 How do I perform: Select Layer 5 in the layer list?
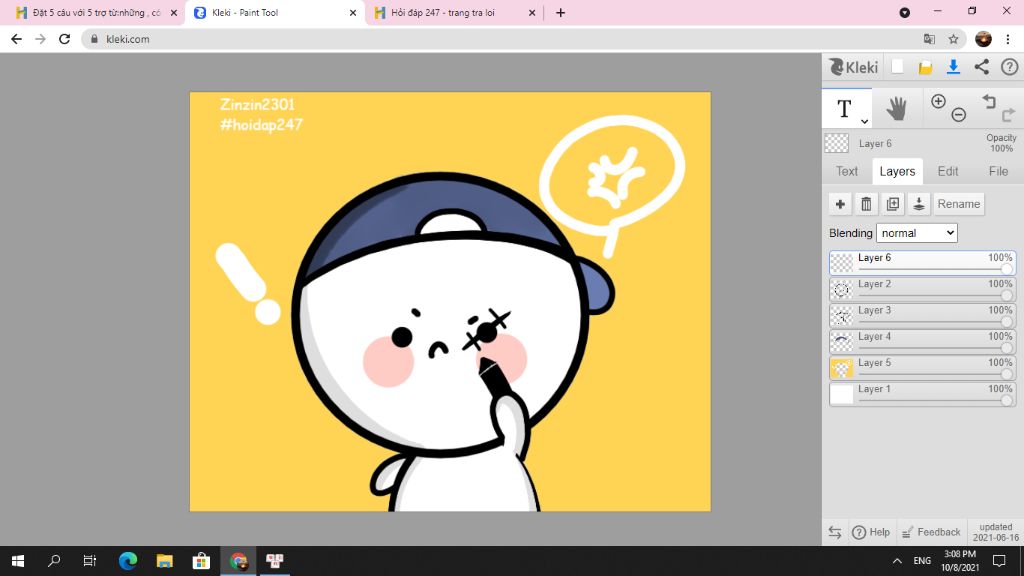point(922,367)
